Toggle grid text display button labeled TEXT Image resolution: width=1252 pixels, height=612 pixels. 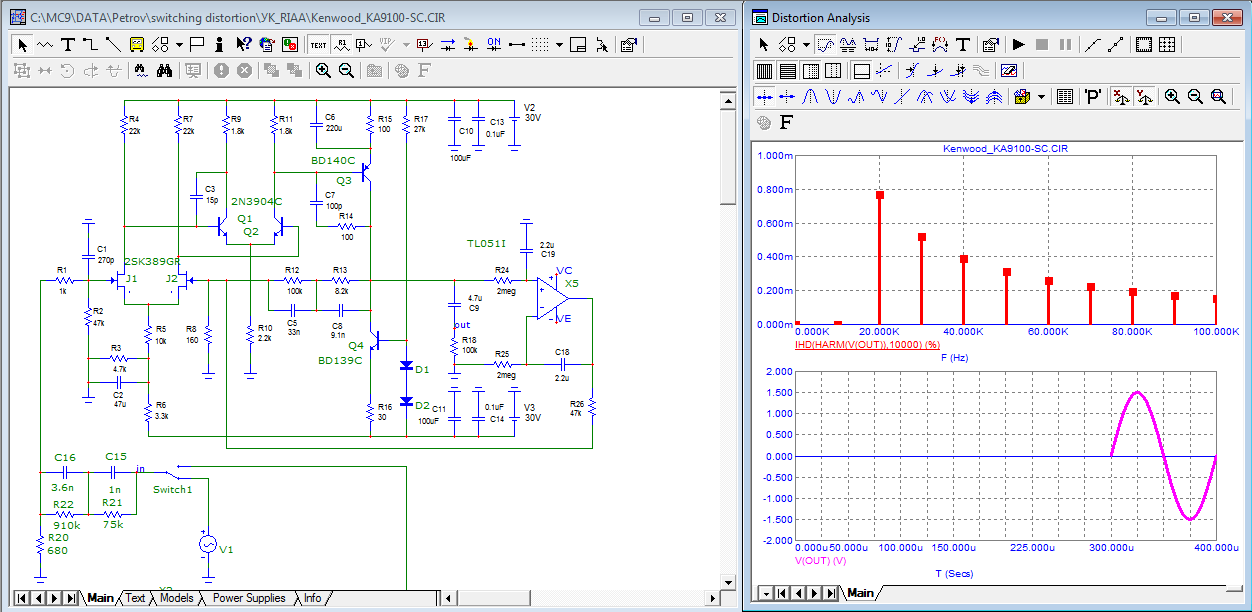coord(318,44)
